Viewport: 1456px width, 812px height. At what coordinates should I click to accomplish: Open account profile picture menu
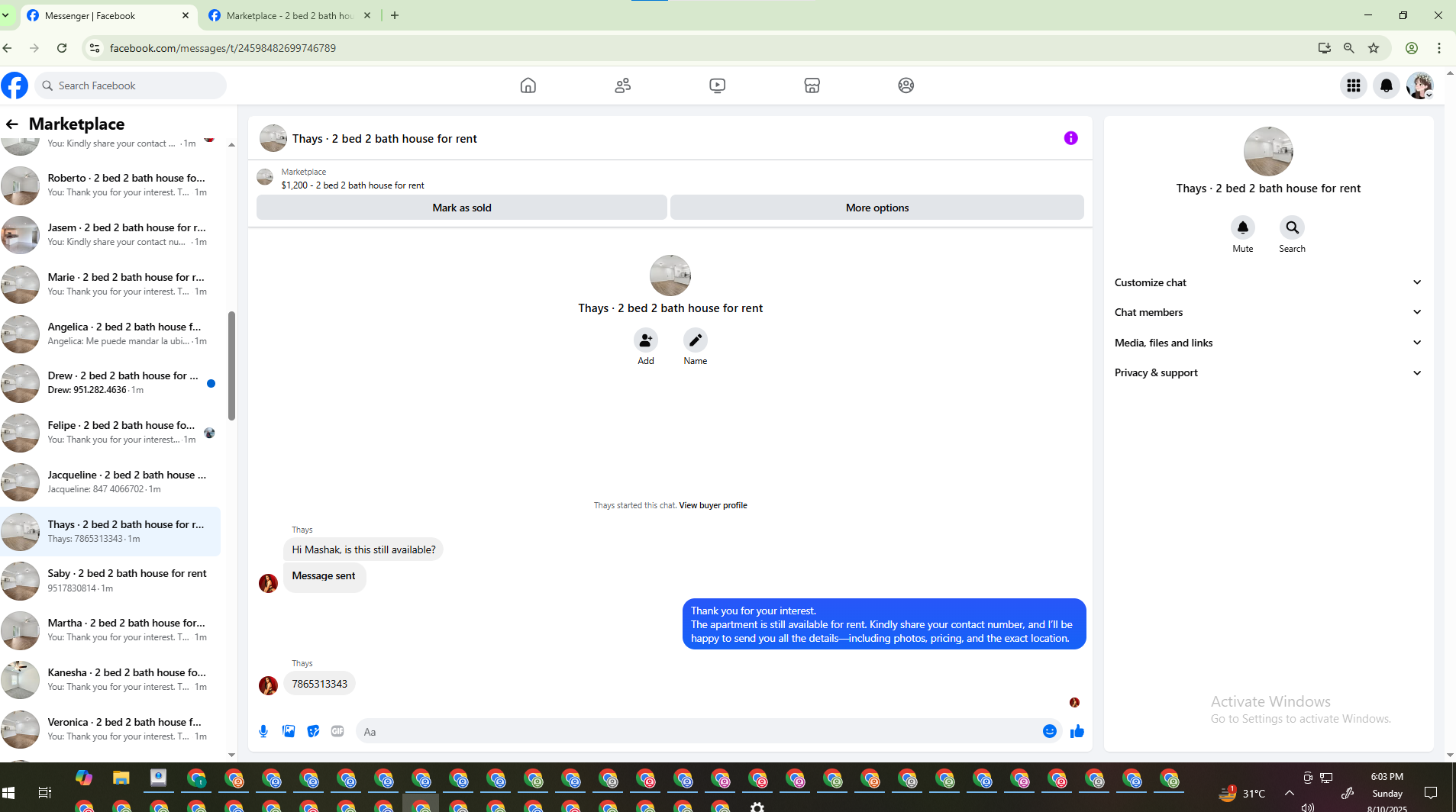(1419, 85)
